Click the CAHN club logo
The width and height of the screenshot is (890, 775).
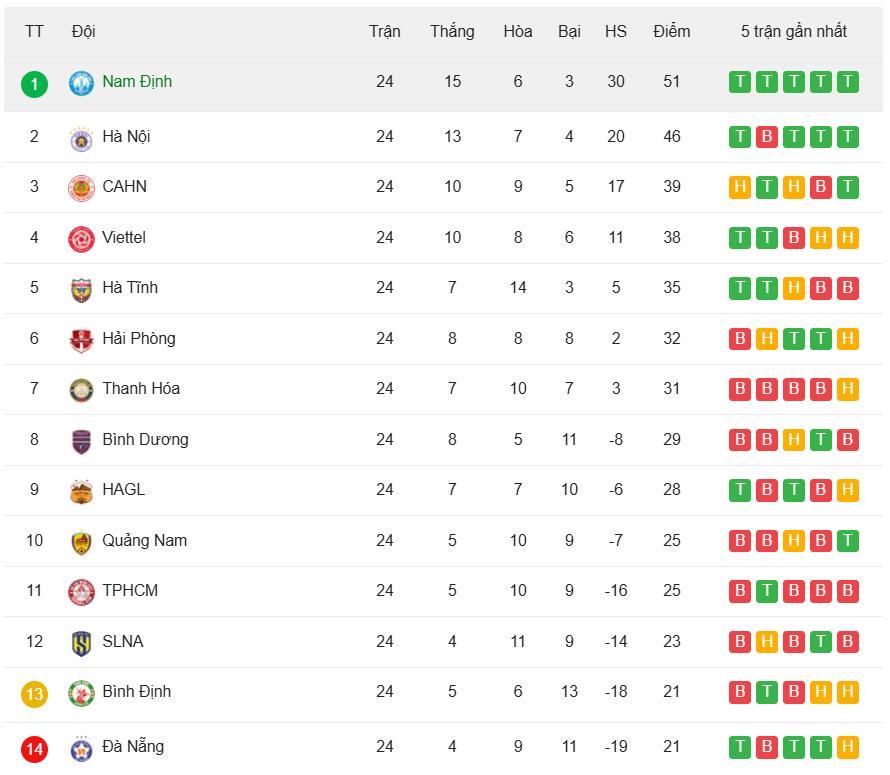pyautogui.click(x=81, y=188)
